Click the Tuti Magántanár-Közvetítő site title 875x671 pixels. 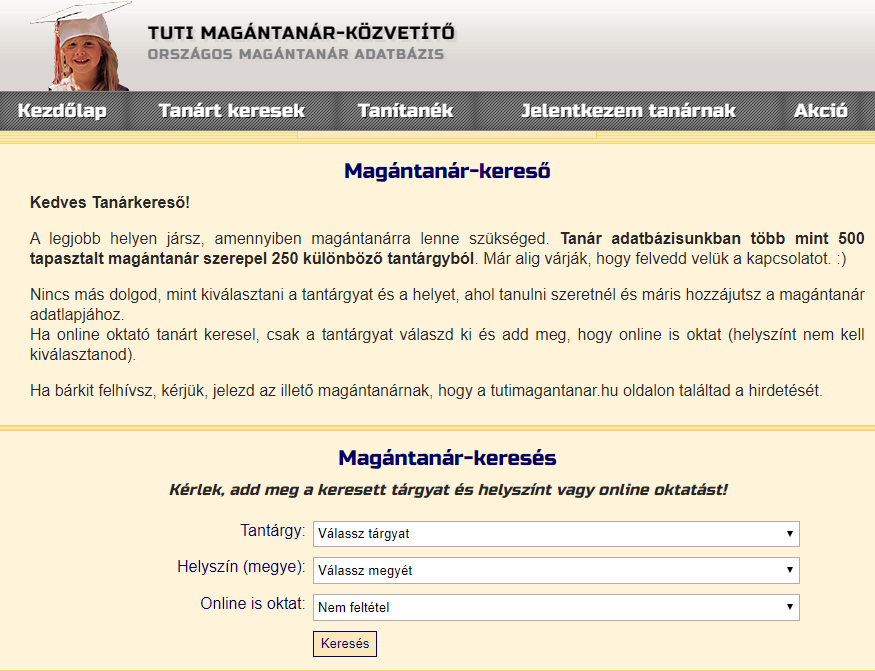(300, 32)
